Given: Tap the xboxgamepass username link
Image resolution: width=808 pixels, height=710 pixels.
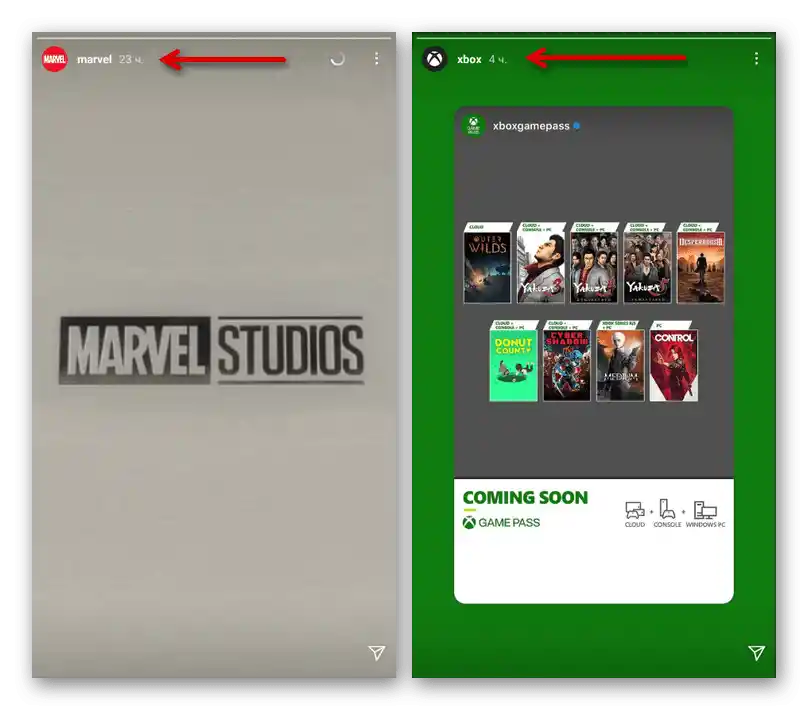Looking at the screenshot, I should coord(531,126).
